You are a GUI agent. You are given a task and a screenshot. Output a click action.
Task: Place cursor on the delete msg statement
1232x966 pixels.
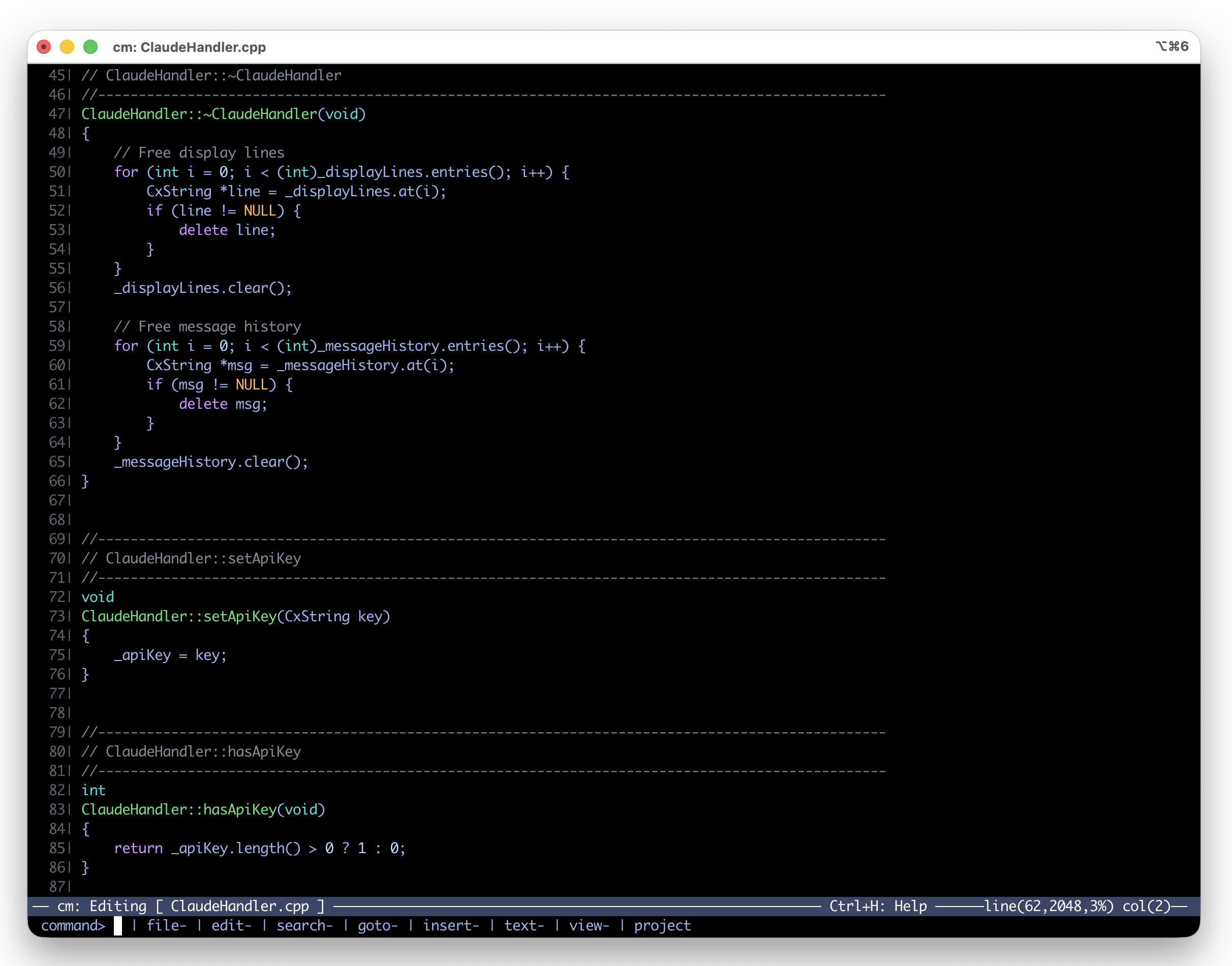point(222,404)
